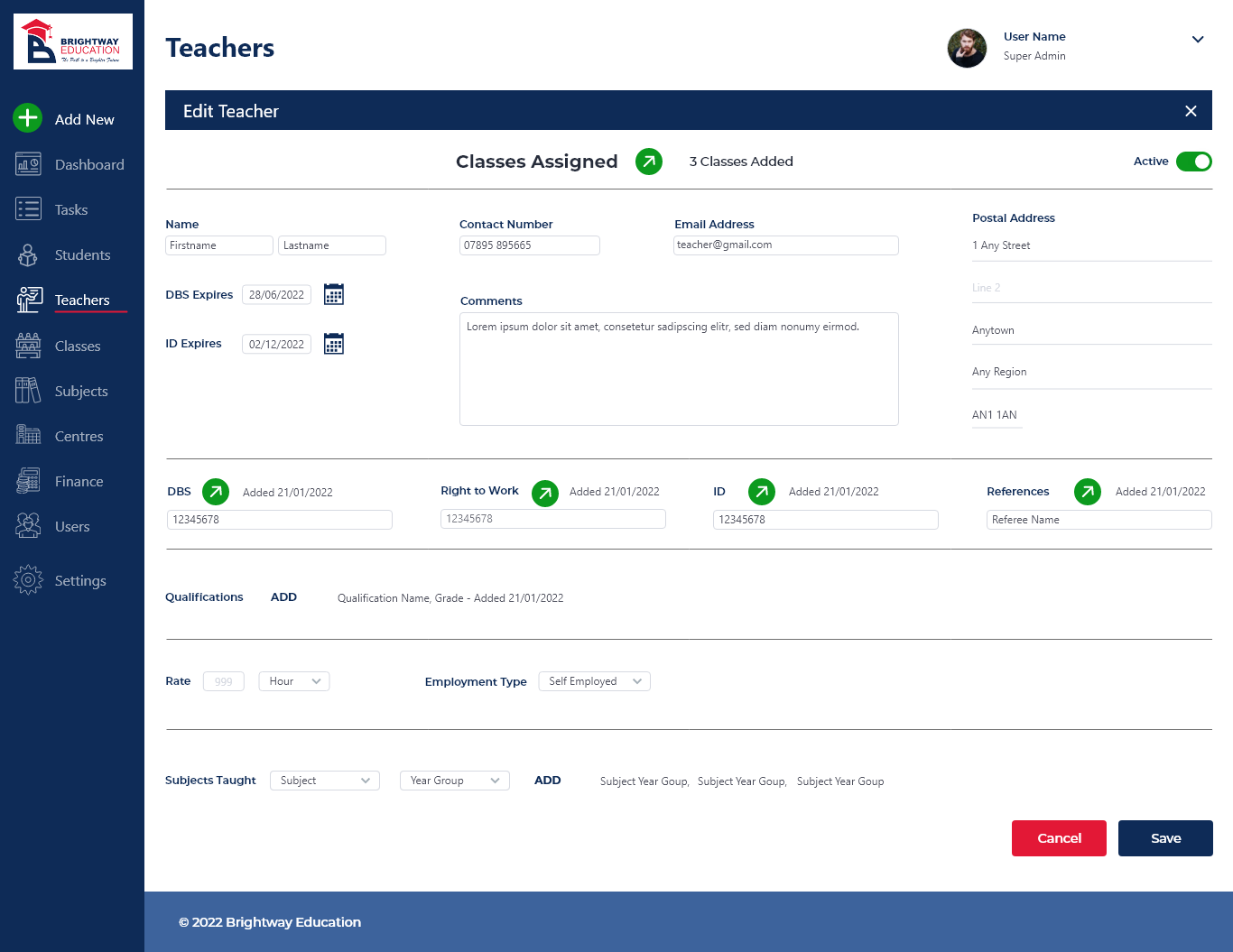Image resolution: width=1233 pixels, height=952 pixels.
Task: Click the Centres building icon in sidebar
Action: (28, 436)
